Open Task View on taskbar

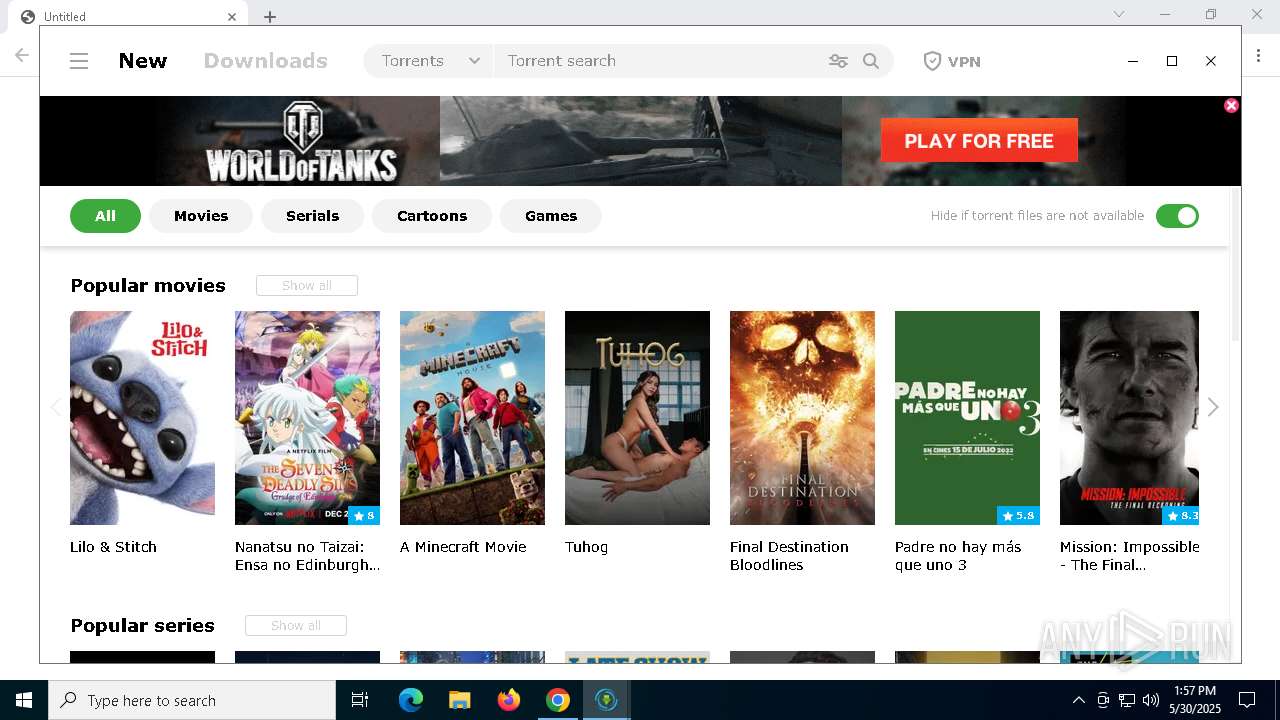(x=360, y=700)
